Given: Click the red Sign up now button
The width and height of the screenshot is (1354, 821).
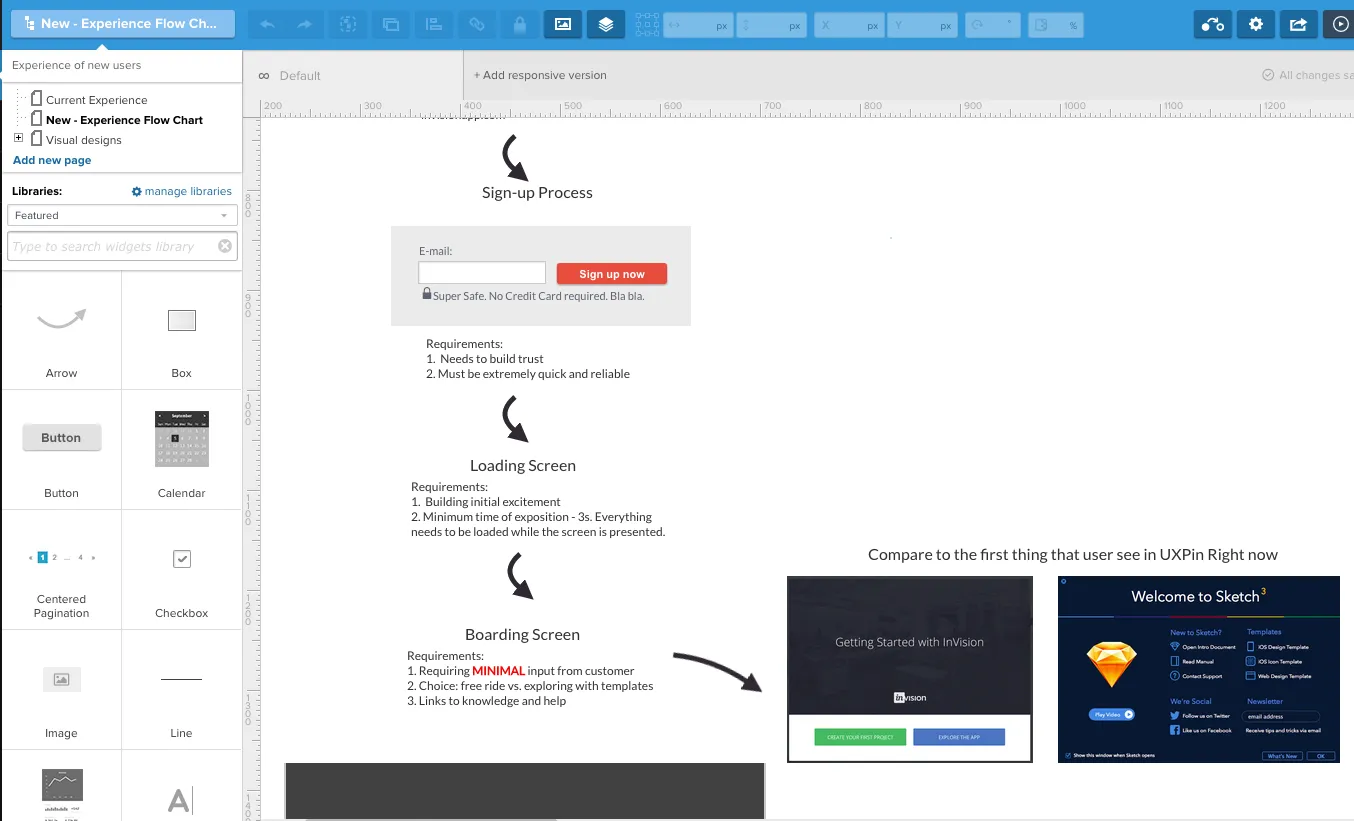Looking at the screenshot, I should 611,274.
